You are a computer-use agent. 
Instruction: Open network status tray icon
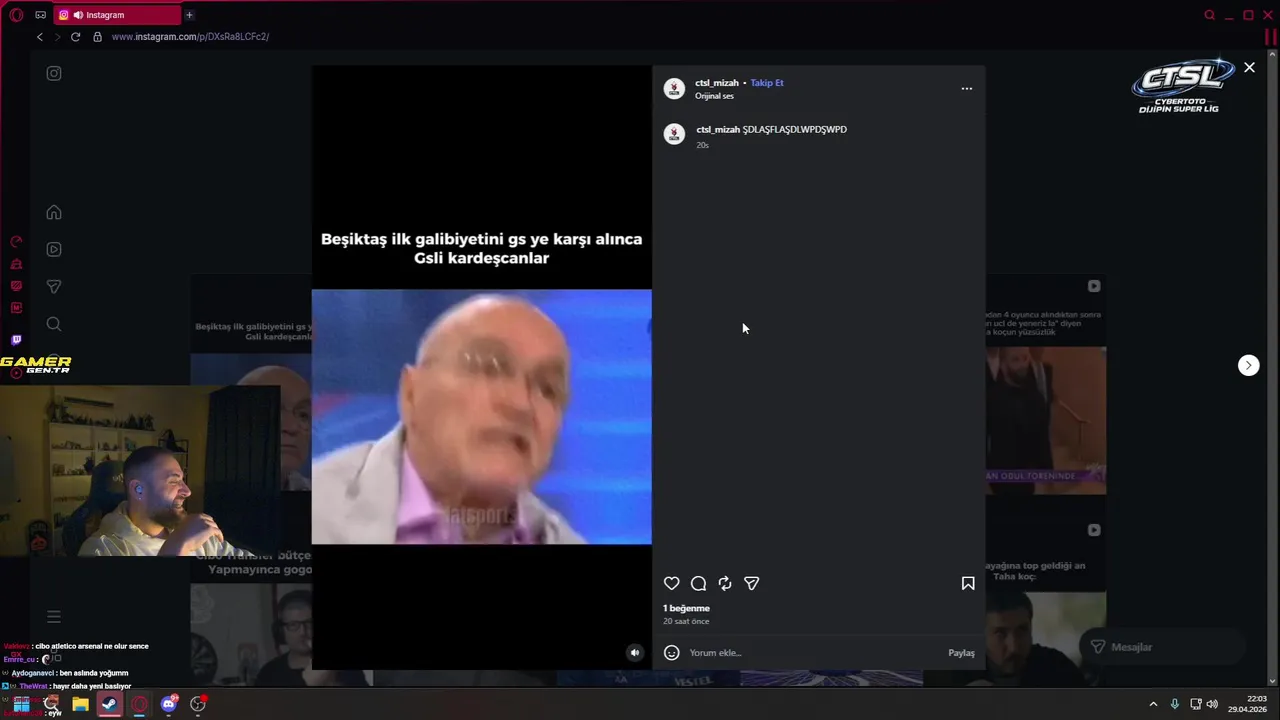[x=1195, y=704]
